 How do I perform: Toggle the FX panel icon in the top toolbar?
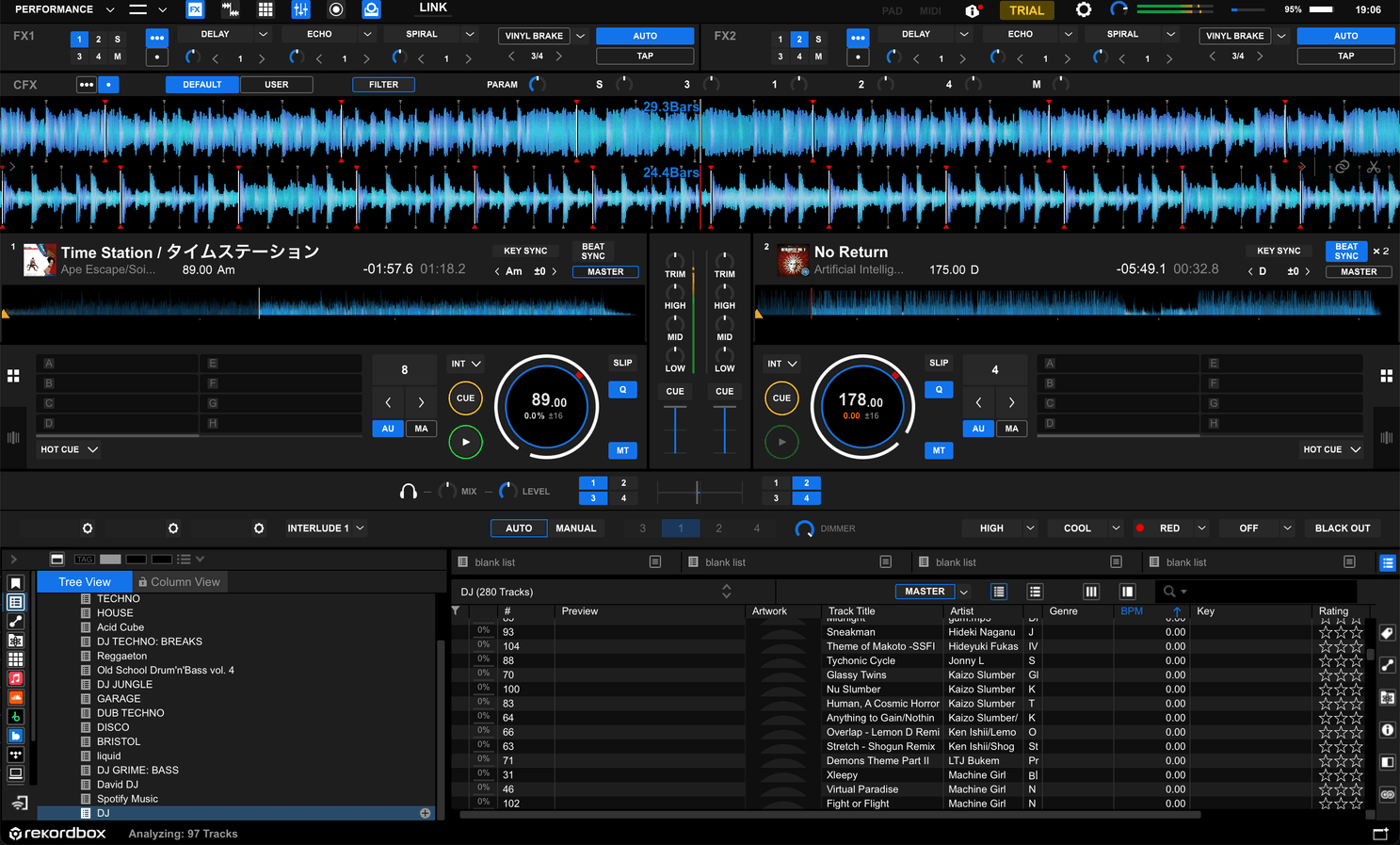tap(195, 8)
